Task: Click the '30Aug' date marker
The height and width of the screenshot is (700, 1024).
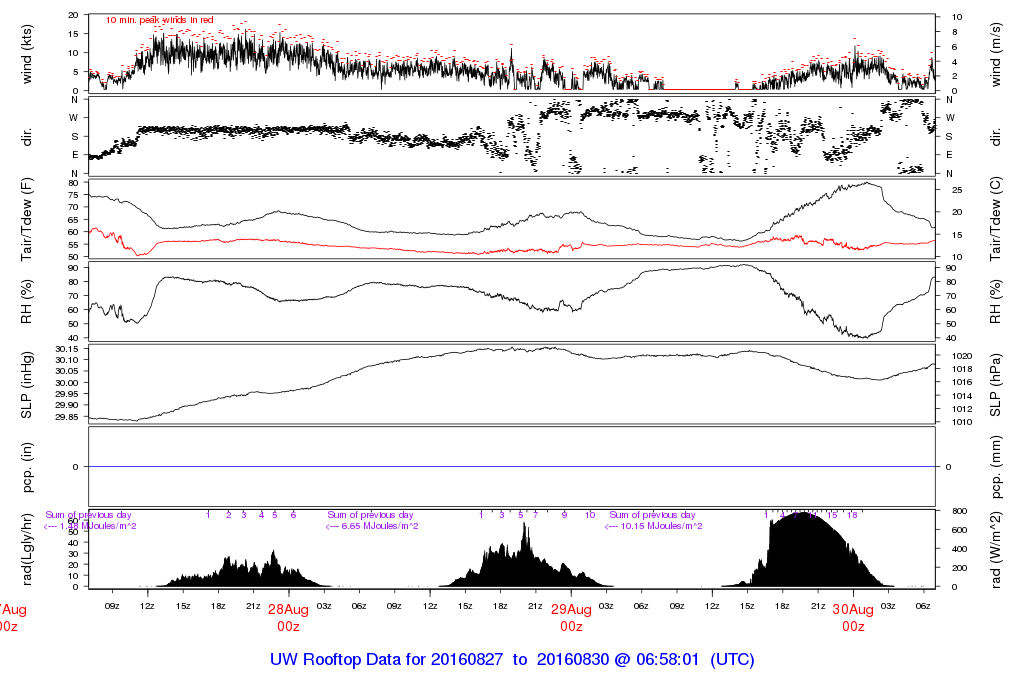Action: [x=853, y=610]
